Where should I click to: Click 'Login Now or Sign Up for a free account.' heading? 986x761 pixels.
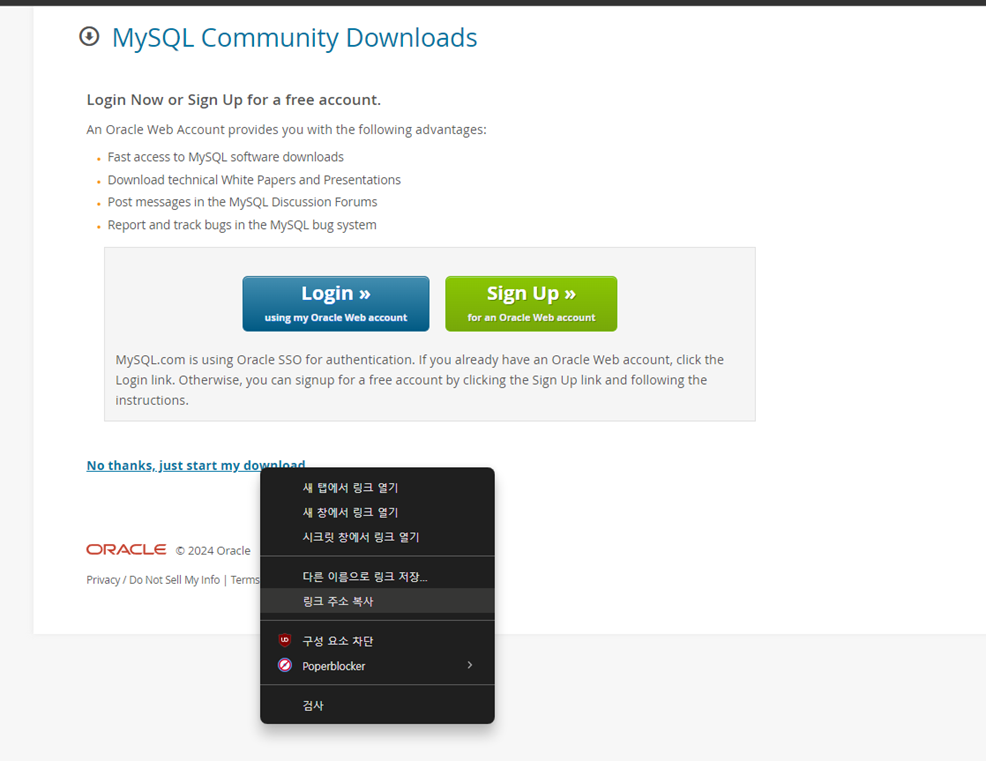click(x=233, y=99)
